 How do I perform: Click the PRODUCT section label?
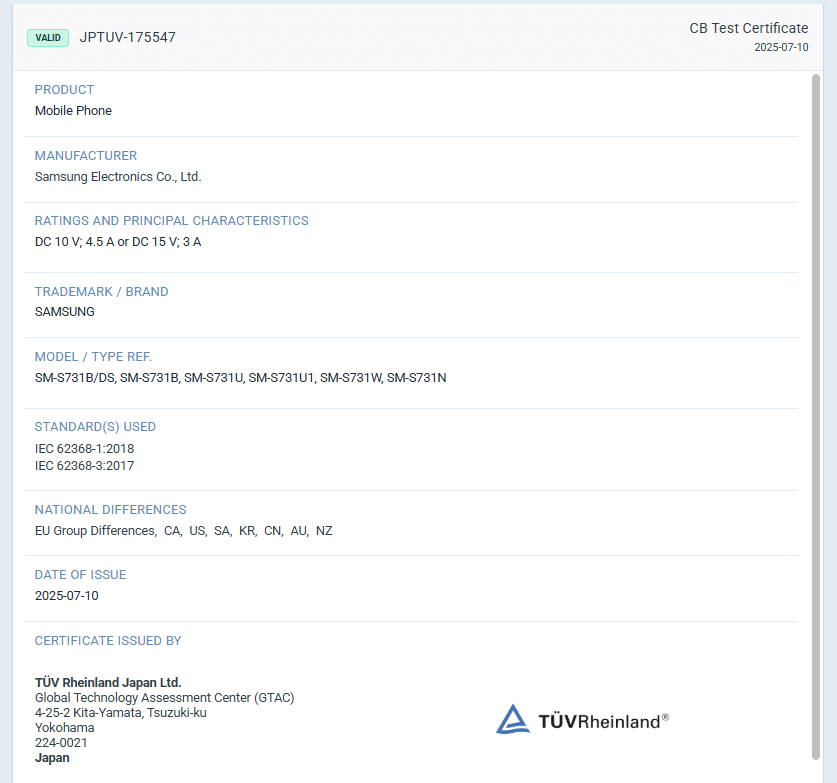pyautogui.click(x=64, y=90)
